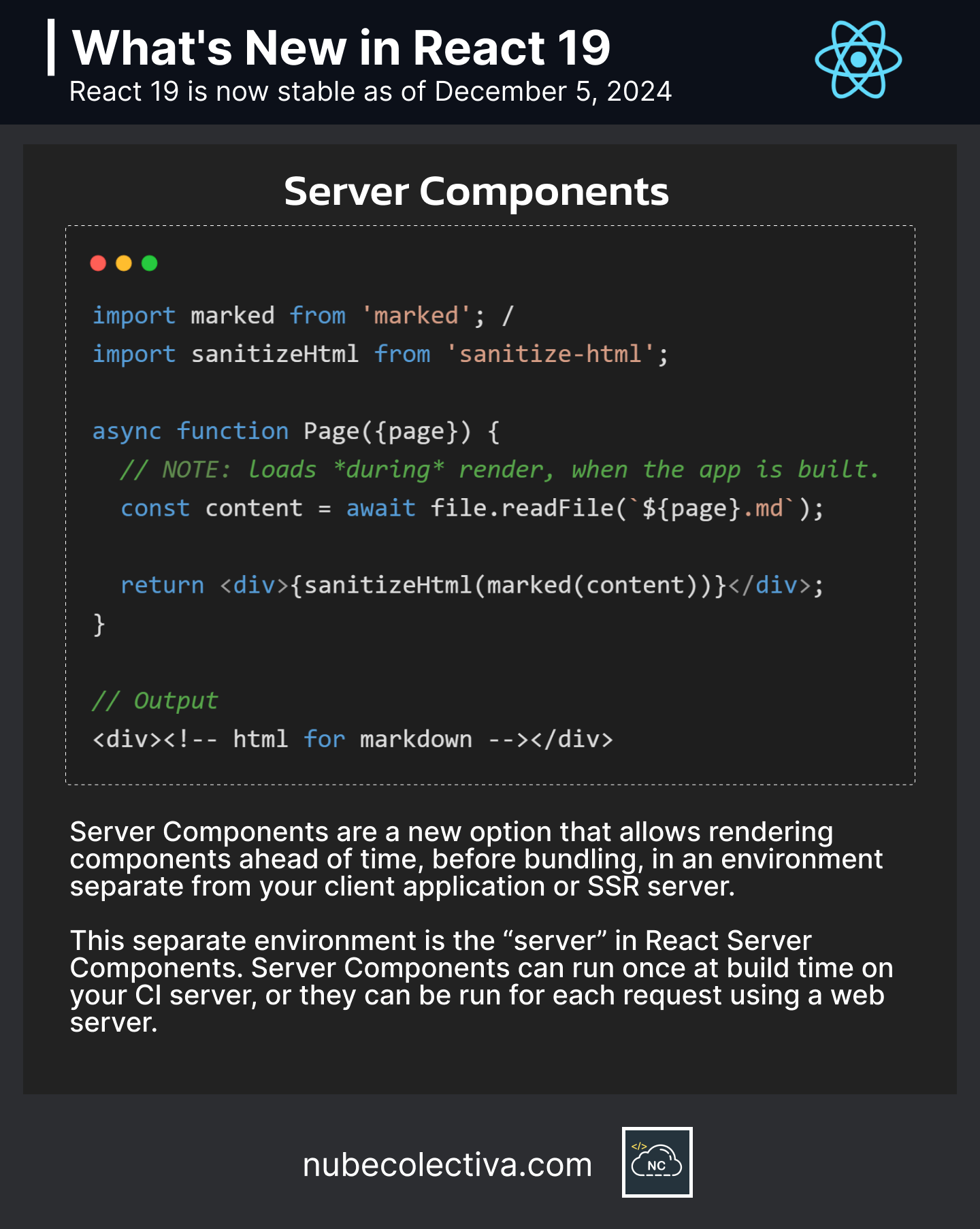This screenshot has width=980, height=1229.
Task: Click the React atom logo
Action: point(858,60)
